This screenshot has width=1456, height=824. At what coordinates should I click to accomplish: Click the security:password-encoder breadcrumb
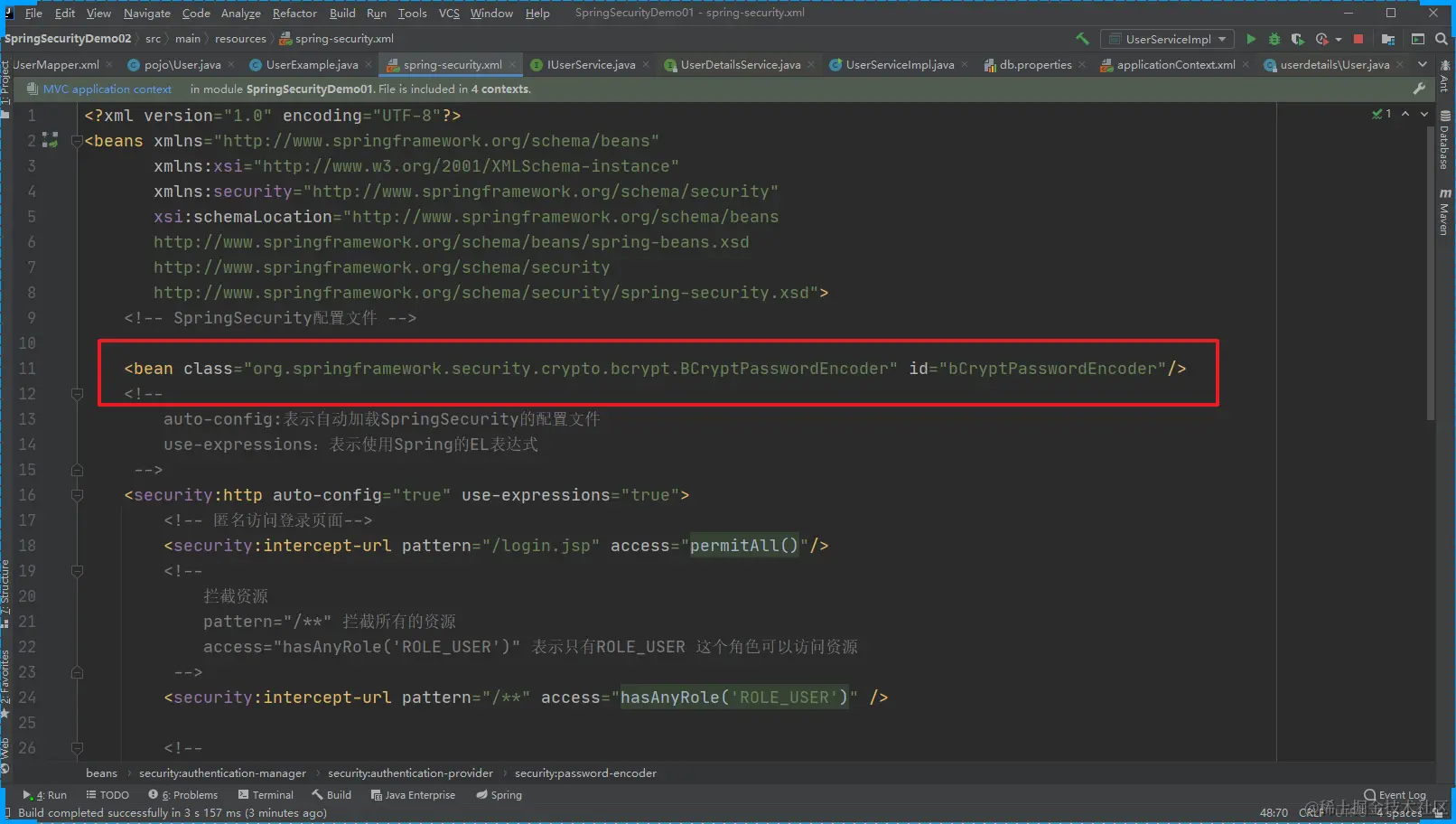click(585, 773)
